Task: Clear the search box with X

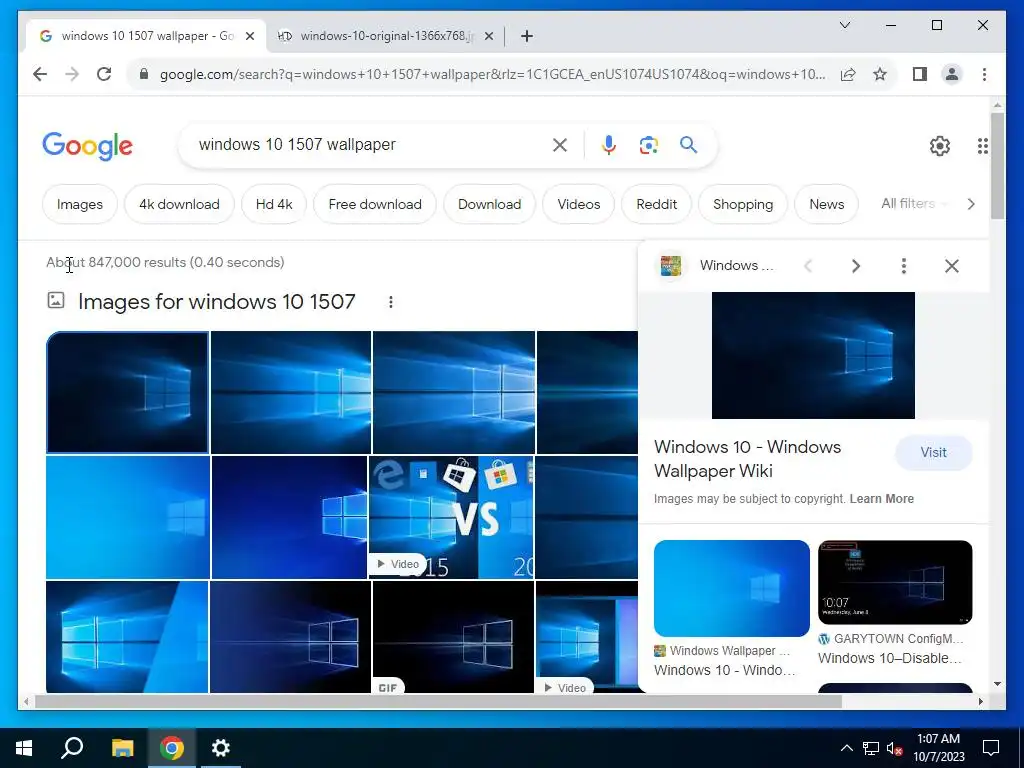Action: click(x=560, y=145)
